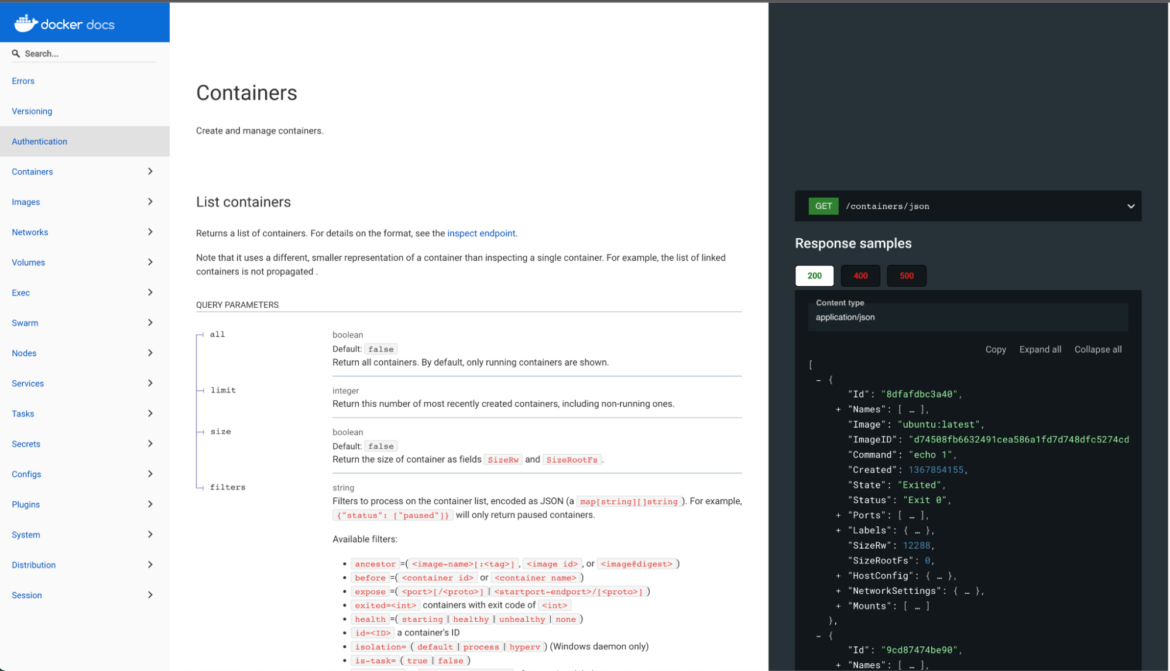Screen dimensions: 1170x671
Task: Select the Authentication sidebar item
Action: click(x=39, y=141)
